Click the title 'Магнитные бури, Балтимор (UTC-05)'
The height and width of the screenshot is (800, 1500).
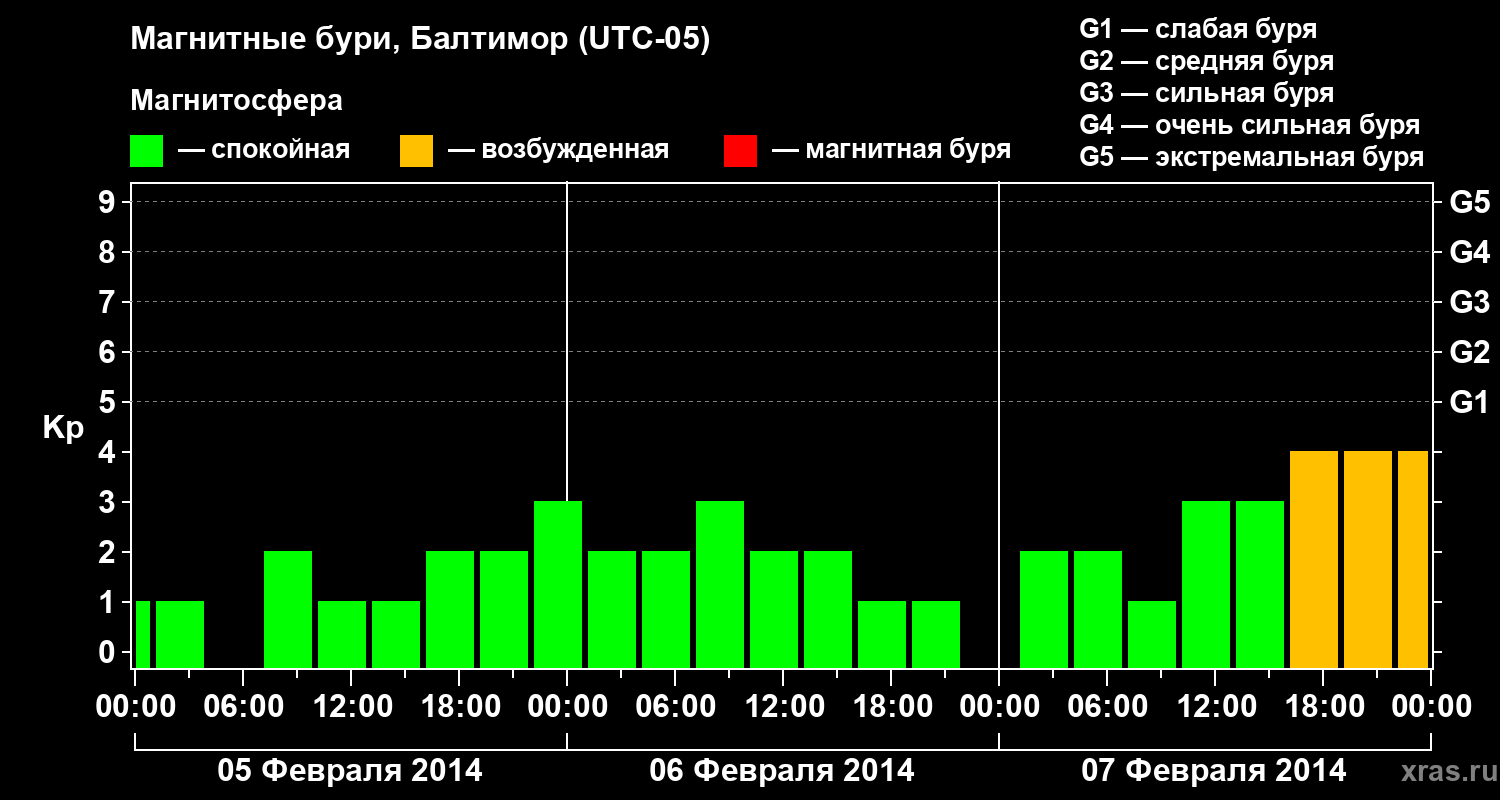[x=420, y=40]
